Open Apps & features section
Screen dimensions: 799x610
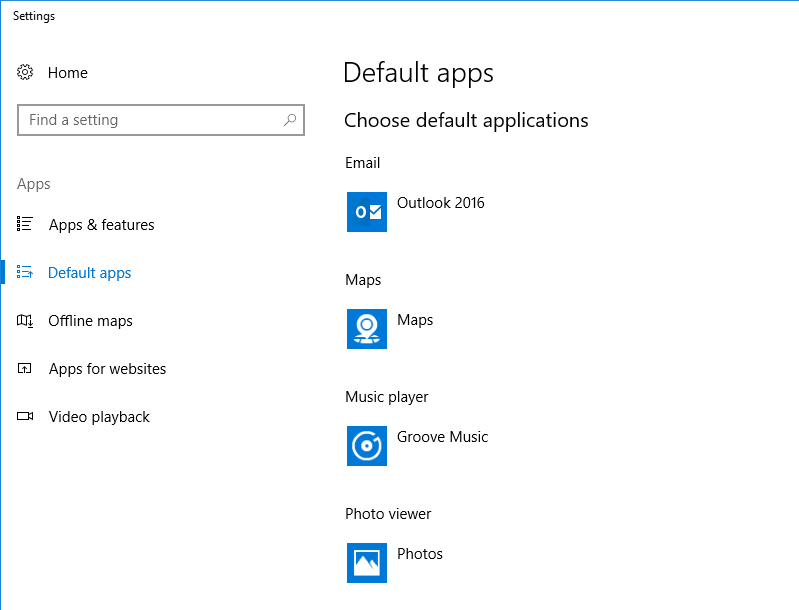click(101, 225)
